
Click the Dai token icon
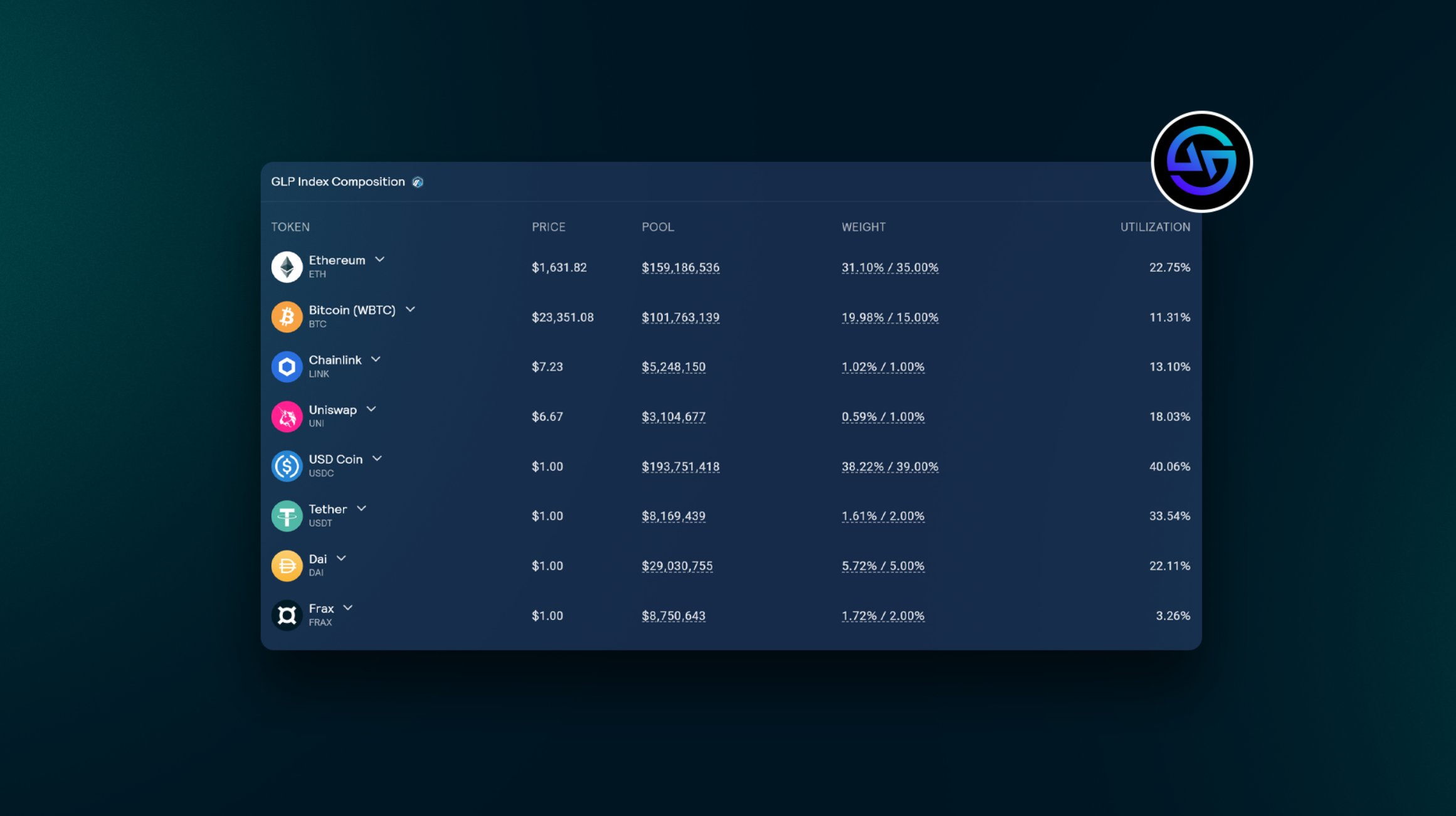coord(287,565)
